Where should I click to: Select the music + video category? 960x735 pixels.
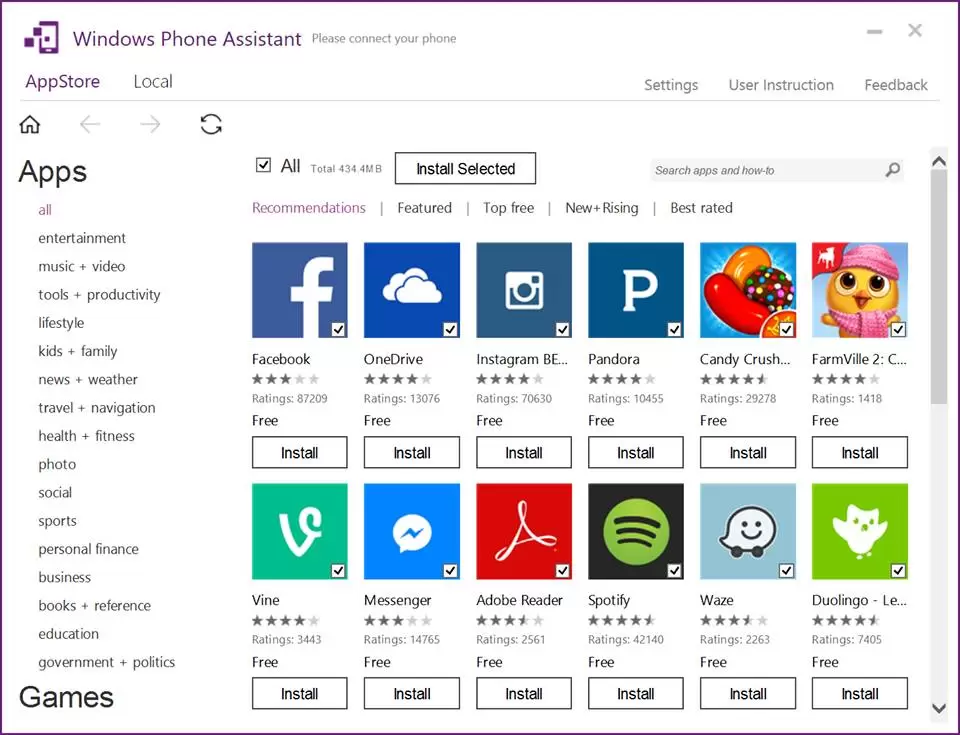tap(81, 266)
